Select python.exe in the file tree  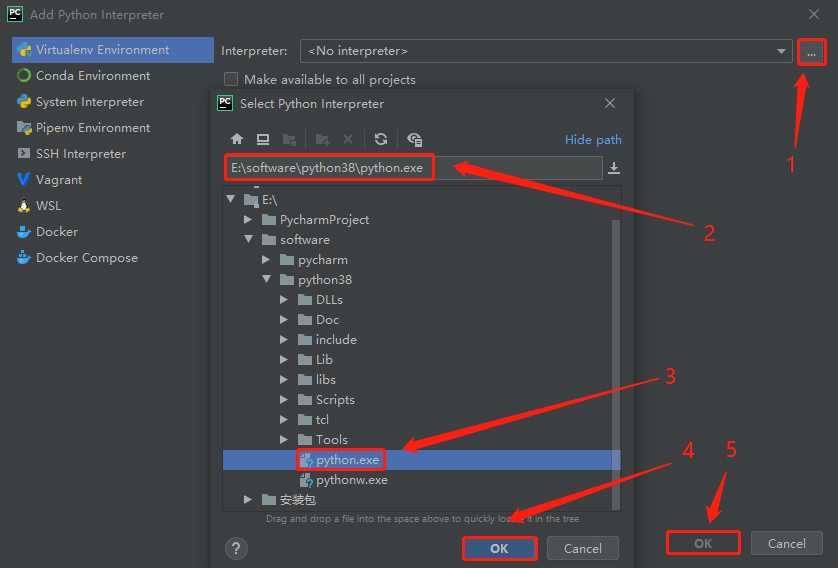[422, 460]
